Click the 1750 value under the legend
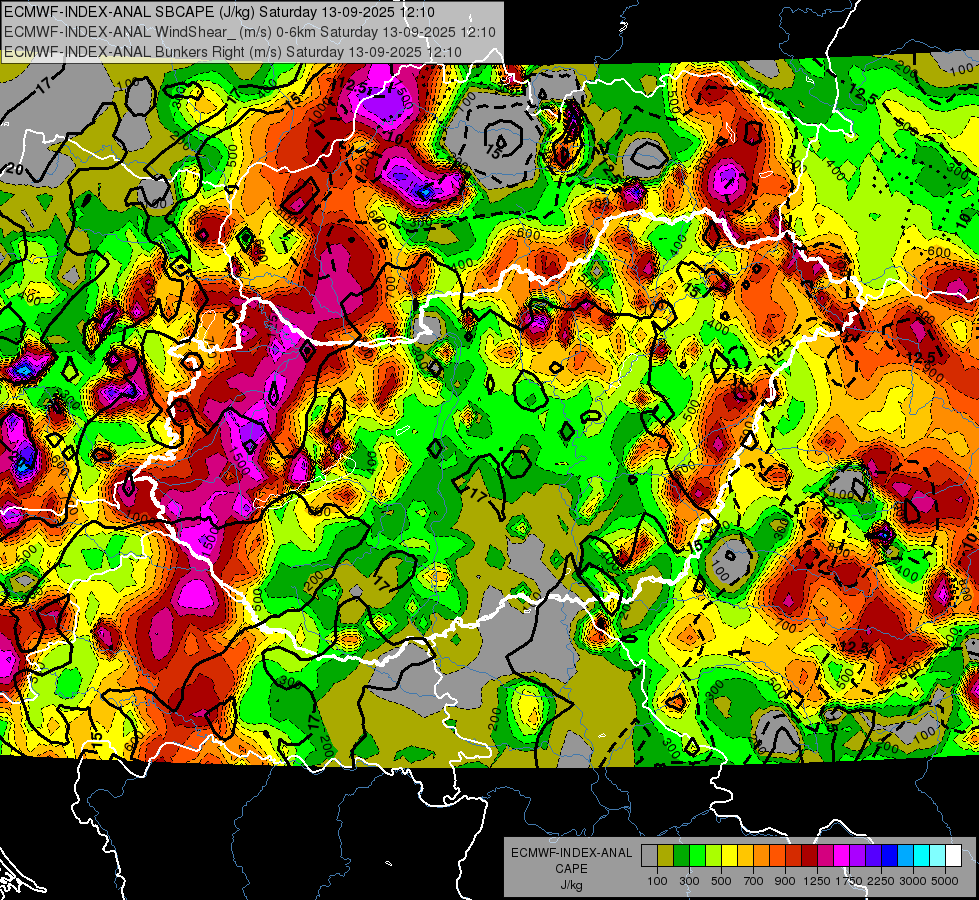 coord(850,881)
